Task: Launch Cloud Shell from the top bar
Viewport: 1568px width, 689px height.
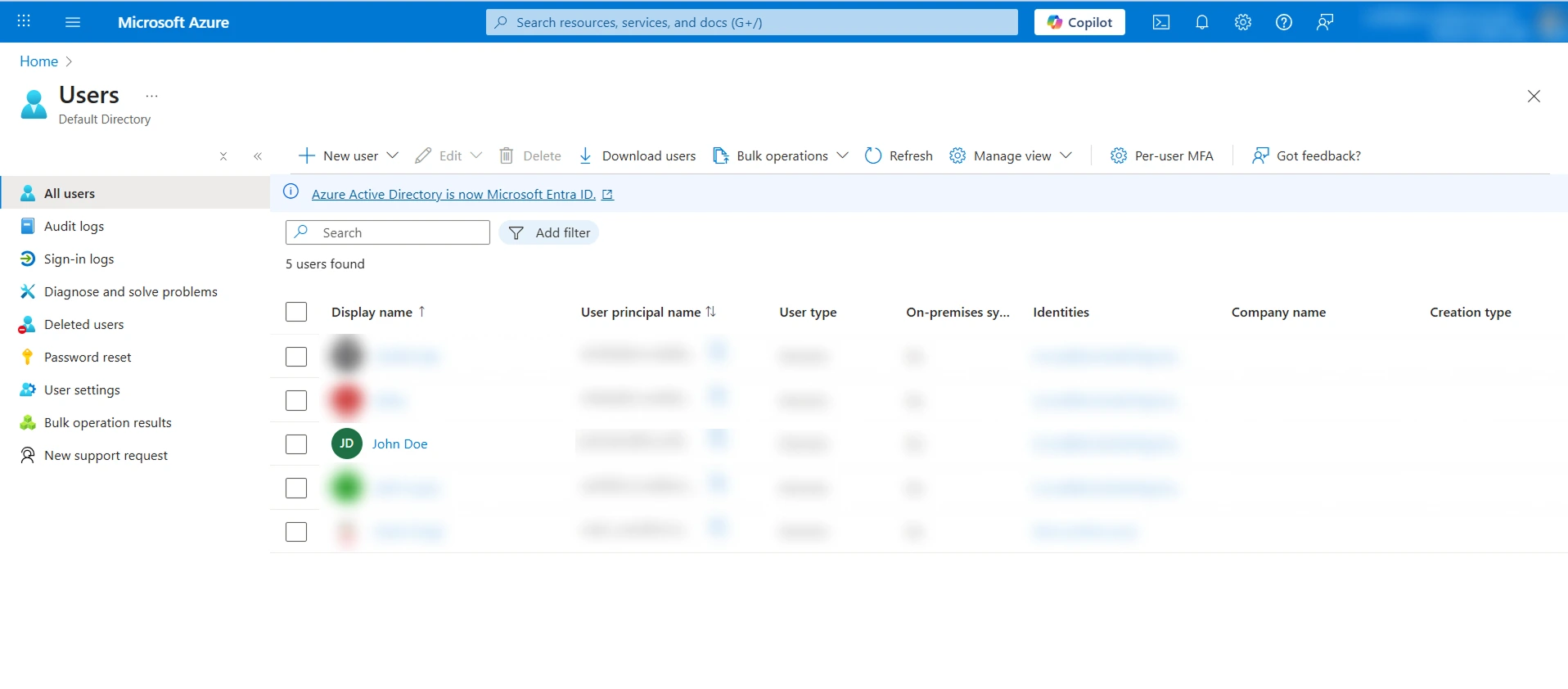Action: [x=1160, y=22]
